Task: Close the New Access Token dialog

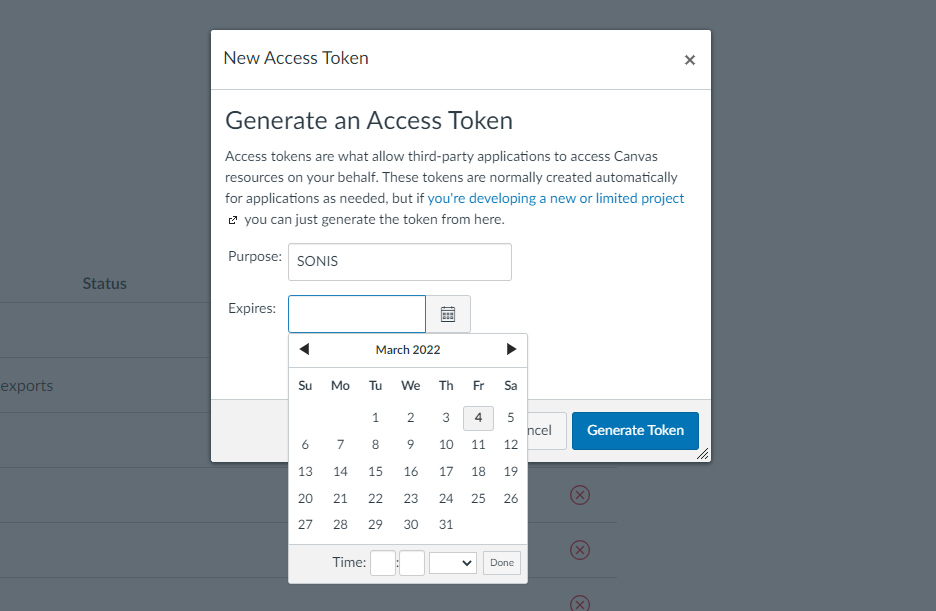Action: click(689, 60)
